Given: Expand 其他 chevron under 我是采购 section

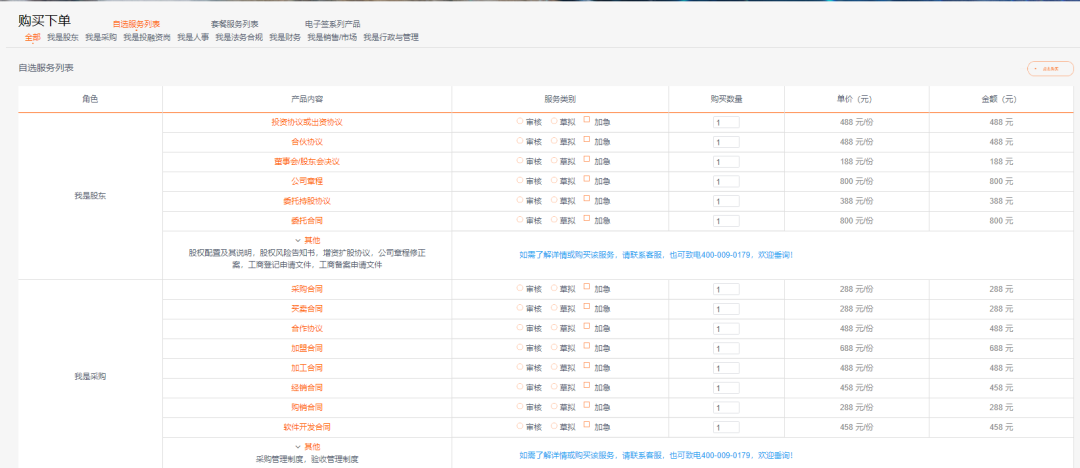Looking at the screenshot, I should pyautogui.click(x=298, y=446).
